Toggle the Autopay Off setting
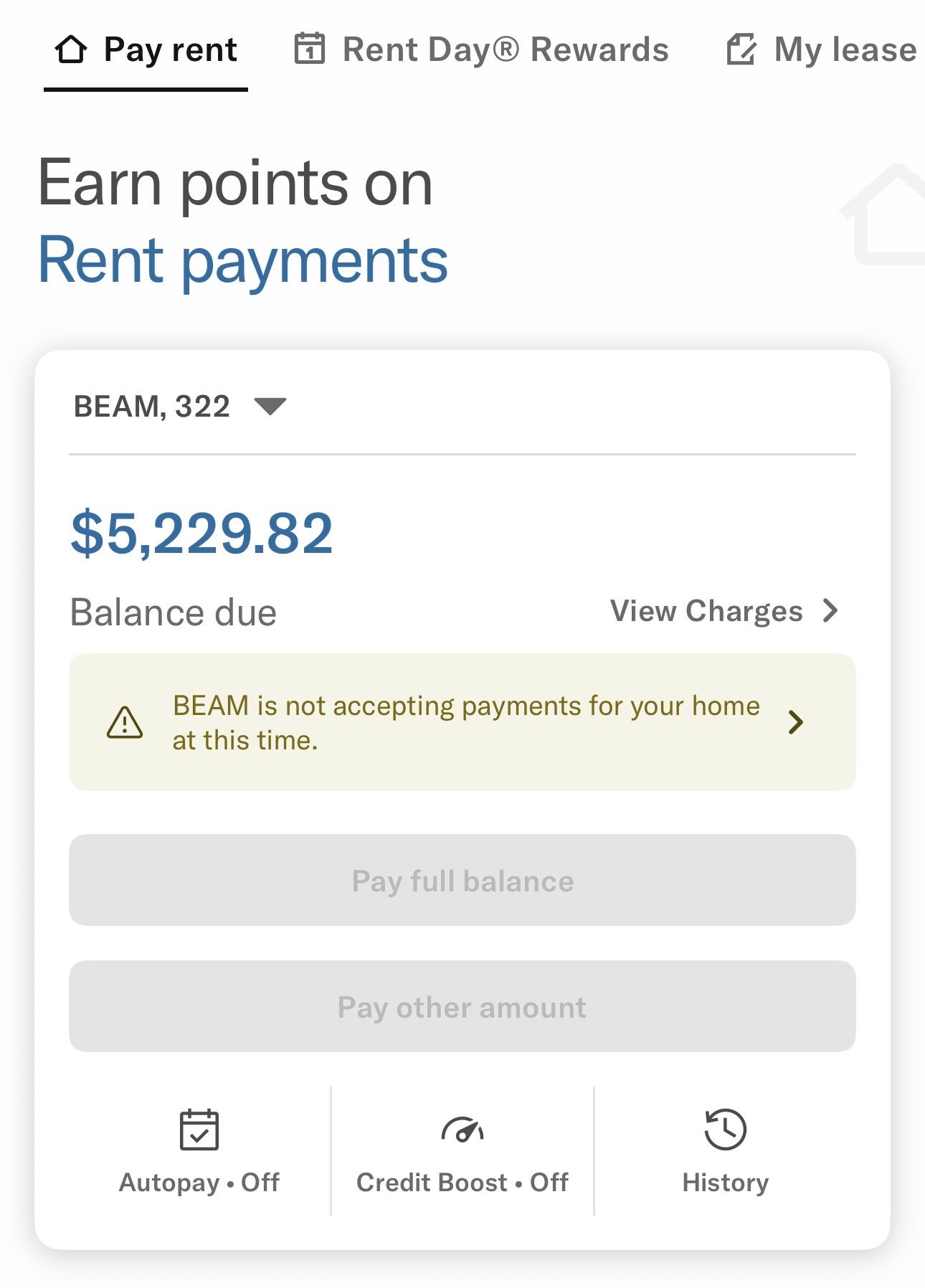This screenshot has height=1288, width=925. click(x=199, y=1182)
